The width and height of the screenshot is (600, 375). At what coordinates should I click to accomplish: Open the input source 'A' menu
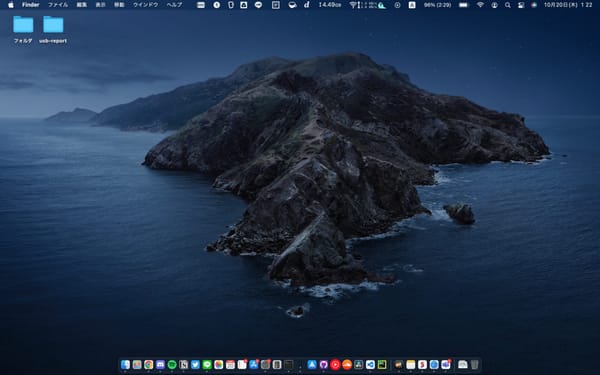click(x=412, y=5)
